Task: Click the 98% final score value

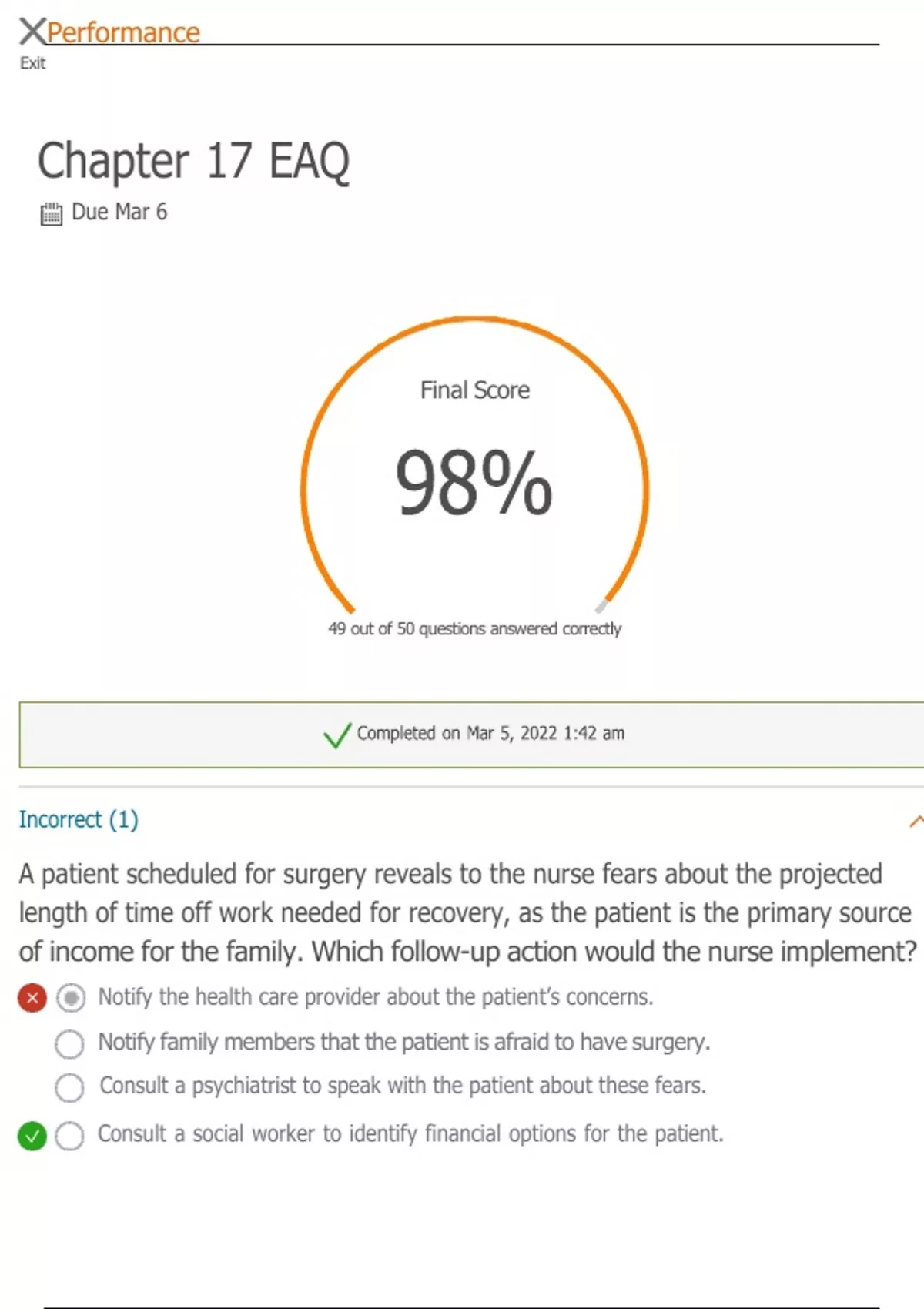Action: (474, 484)
